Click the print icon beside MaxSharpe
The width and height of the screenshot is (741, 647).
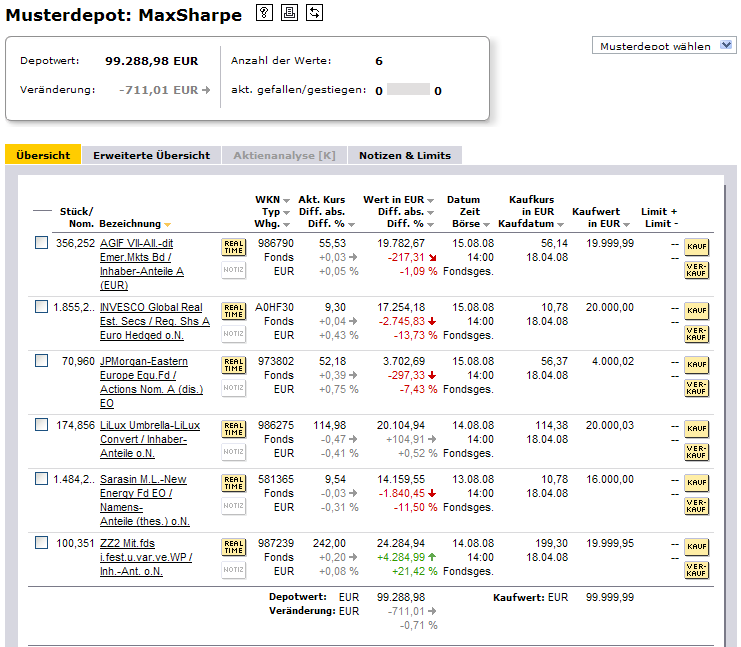pyautogui.click(x=289, y=13)
